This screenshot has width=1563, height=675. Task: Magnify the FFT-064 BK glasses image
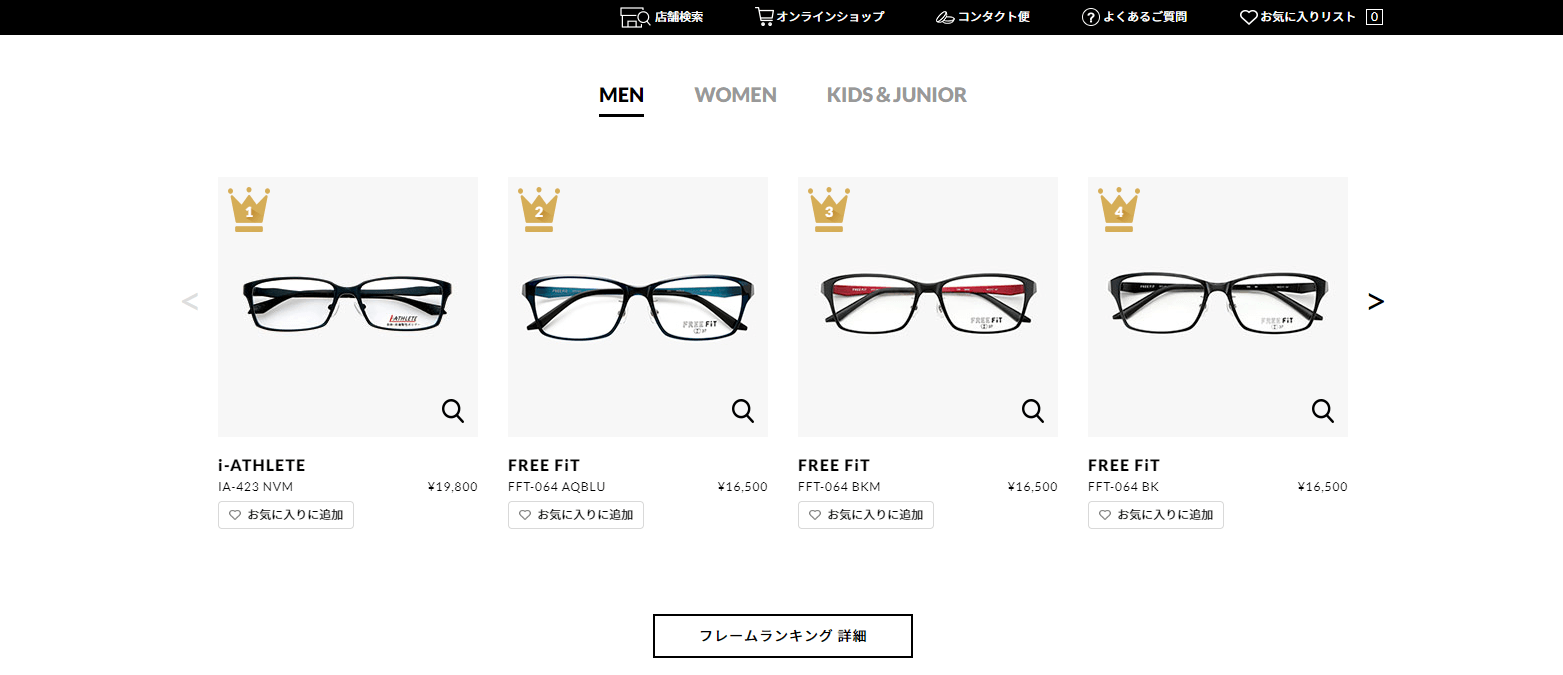tap(1323, 410)
